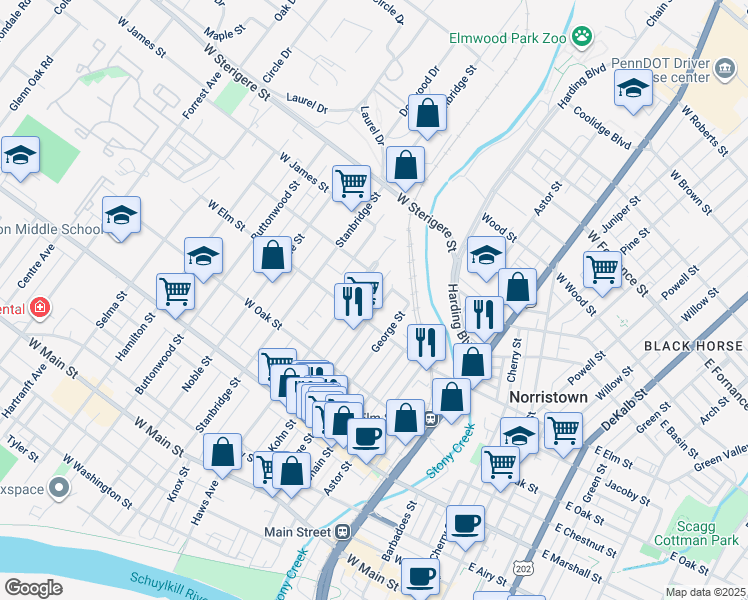This screenshot has height=600, width=748.
Task: Click the DeKalb St label
Action: tap(624, 410)
